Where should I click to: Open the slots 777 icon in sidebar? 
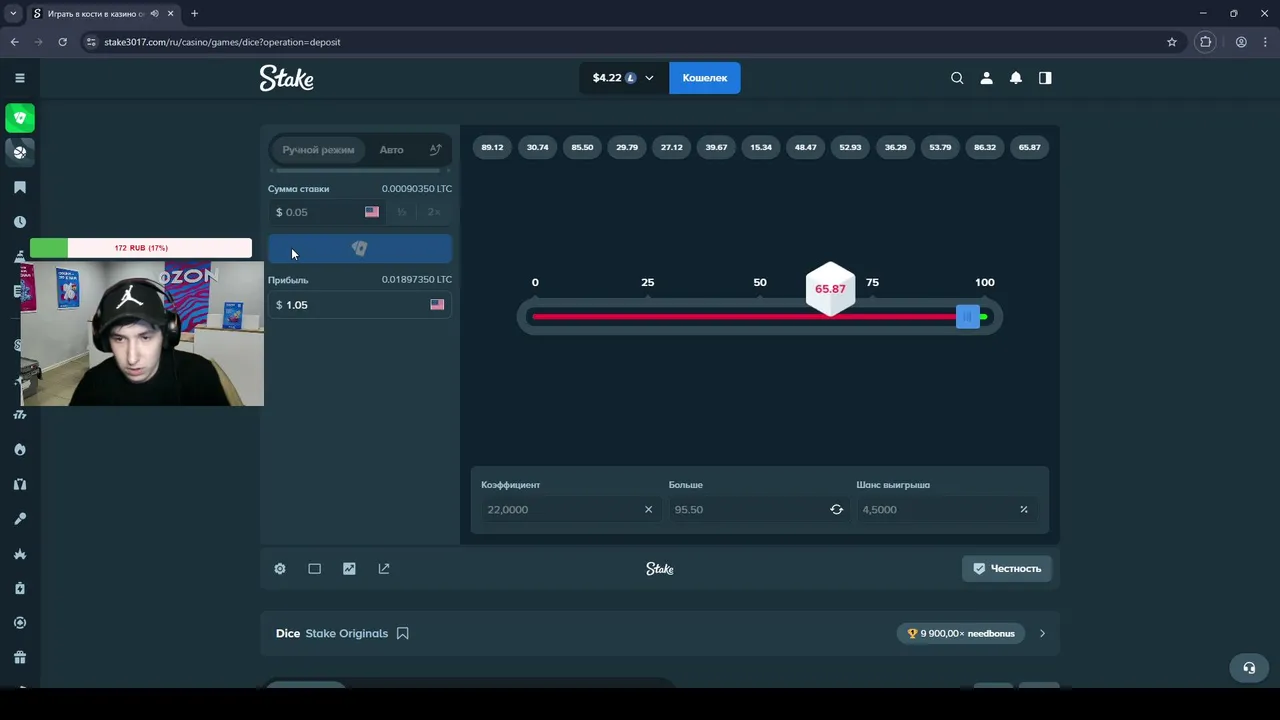click(20, 414)
